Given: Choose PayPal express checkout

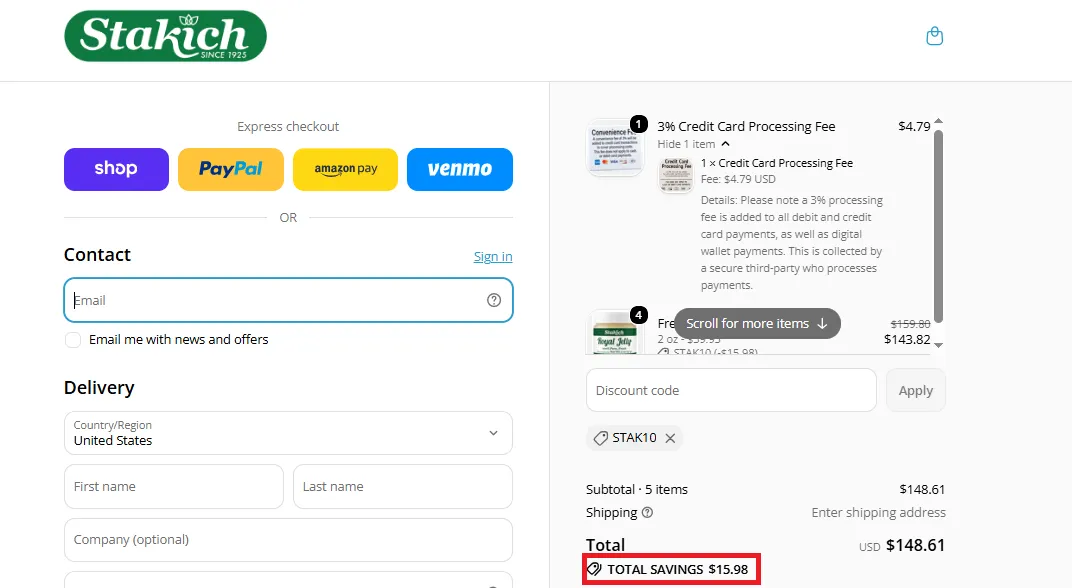Looking at the screenshot, I should click(230, 169).
